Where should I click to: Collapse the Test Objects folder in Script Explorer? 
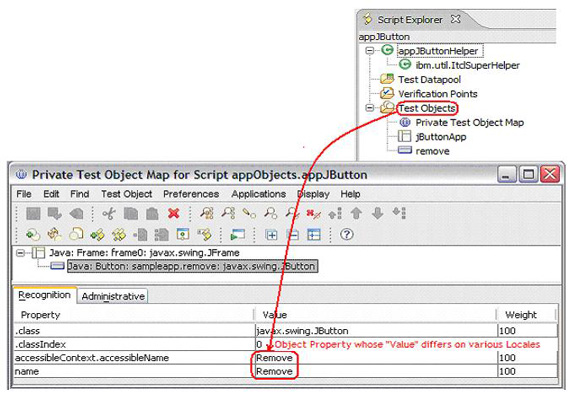coord(370,108)
